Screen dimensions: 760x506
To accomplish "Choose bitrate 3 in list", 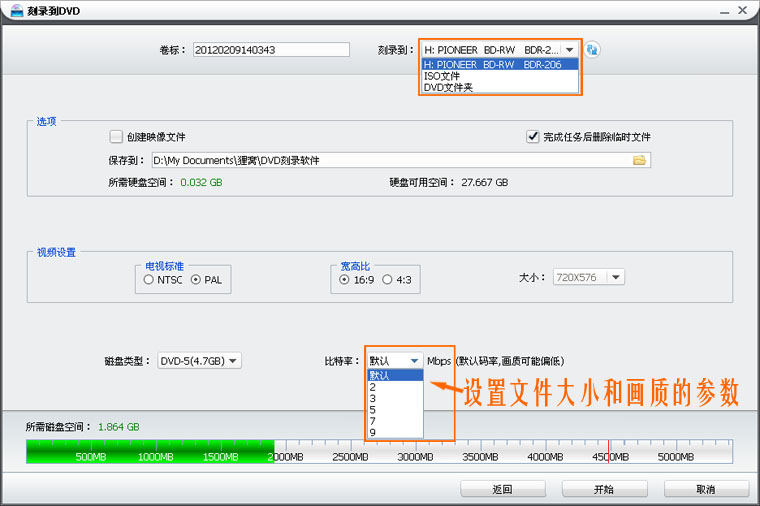I will coord(396,398).
